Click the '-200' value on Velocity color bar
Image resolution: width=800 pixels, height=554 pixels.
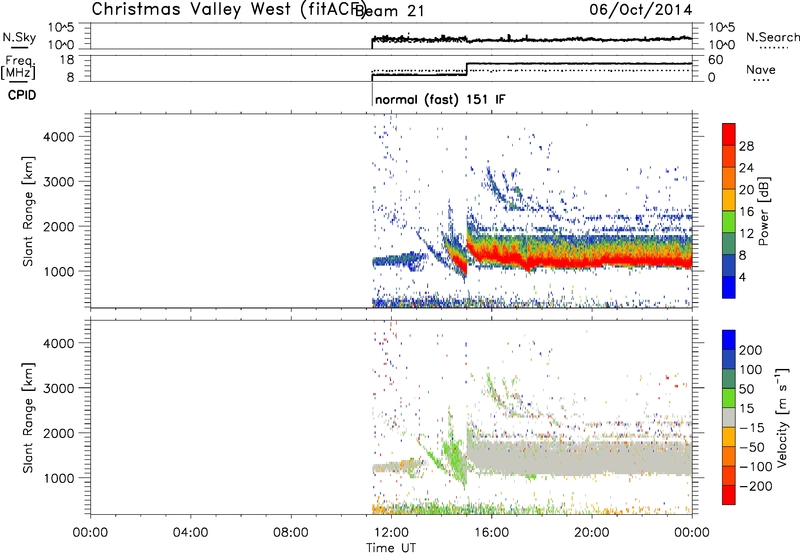(754, 486)
